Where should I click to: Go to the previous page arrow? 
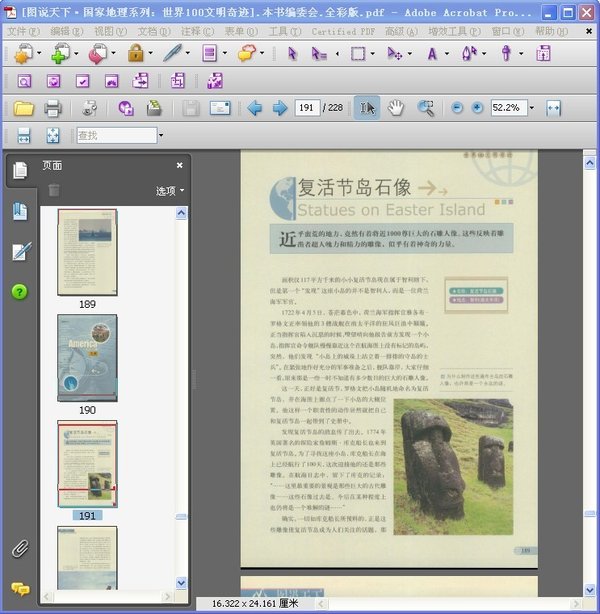(x=254, y=108)
